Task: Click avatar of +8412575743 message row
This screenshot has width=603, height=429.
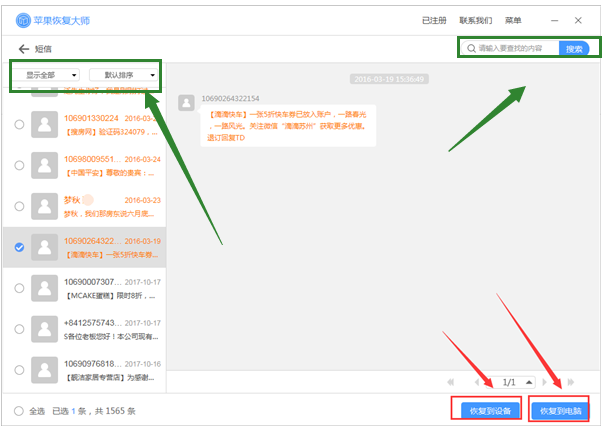Action: [x=45, y=329]
